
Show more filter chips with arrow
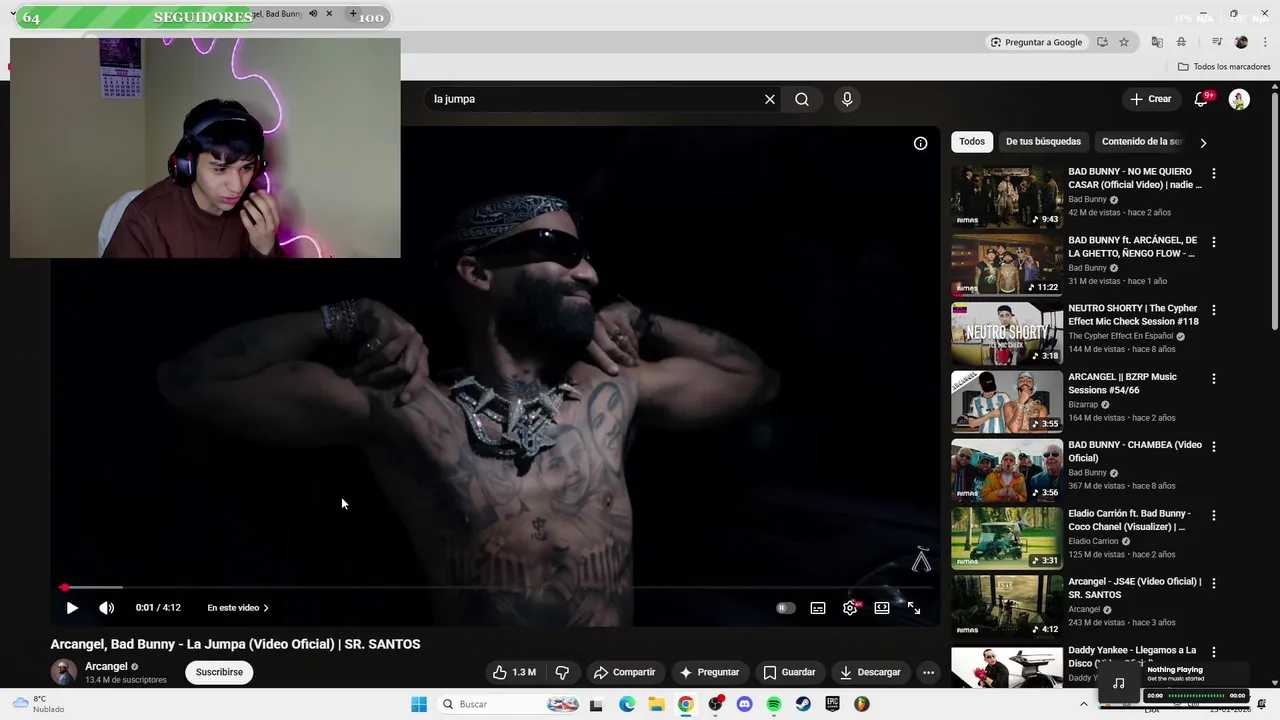1203,143
